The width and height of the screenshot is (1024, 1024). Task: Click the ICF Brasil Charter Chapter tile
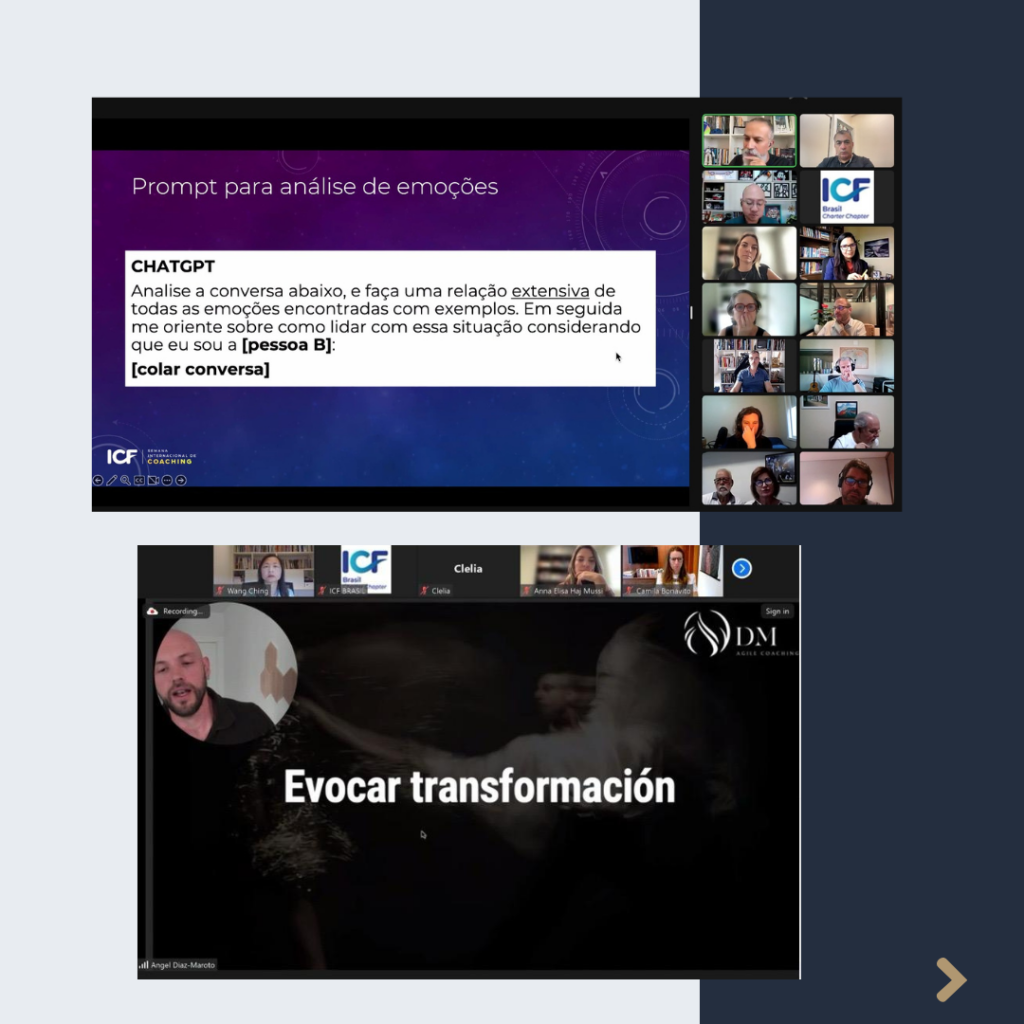(846, 196)
